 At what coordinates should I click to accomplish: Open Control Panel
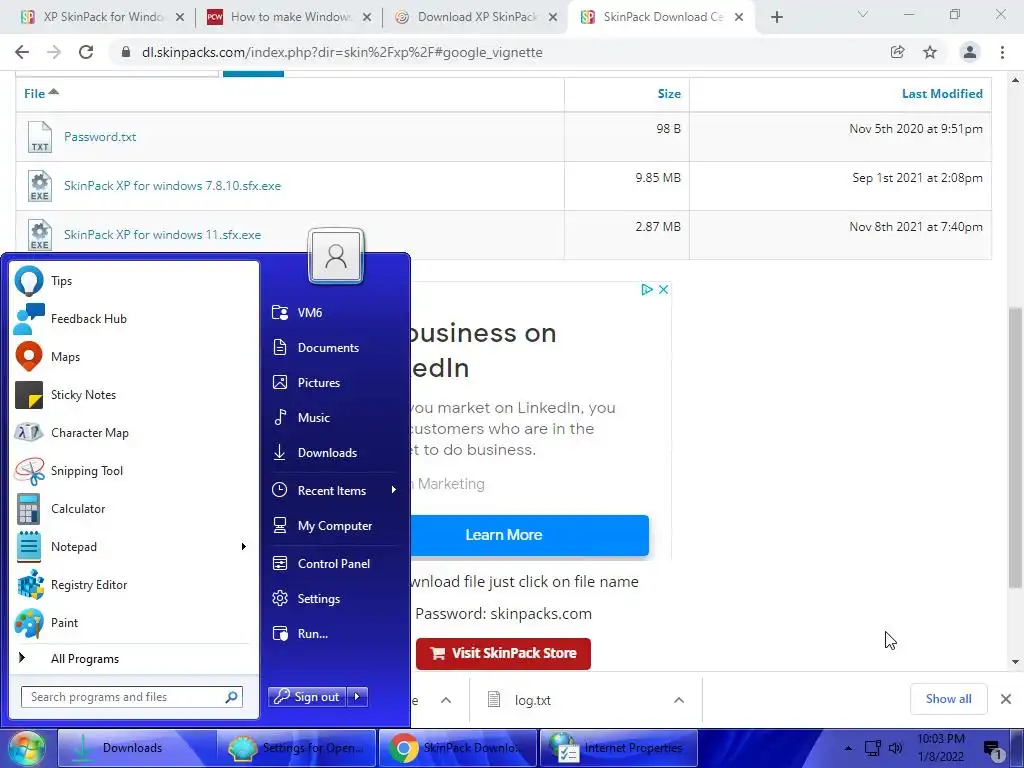tap(333, 564)
